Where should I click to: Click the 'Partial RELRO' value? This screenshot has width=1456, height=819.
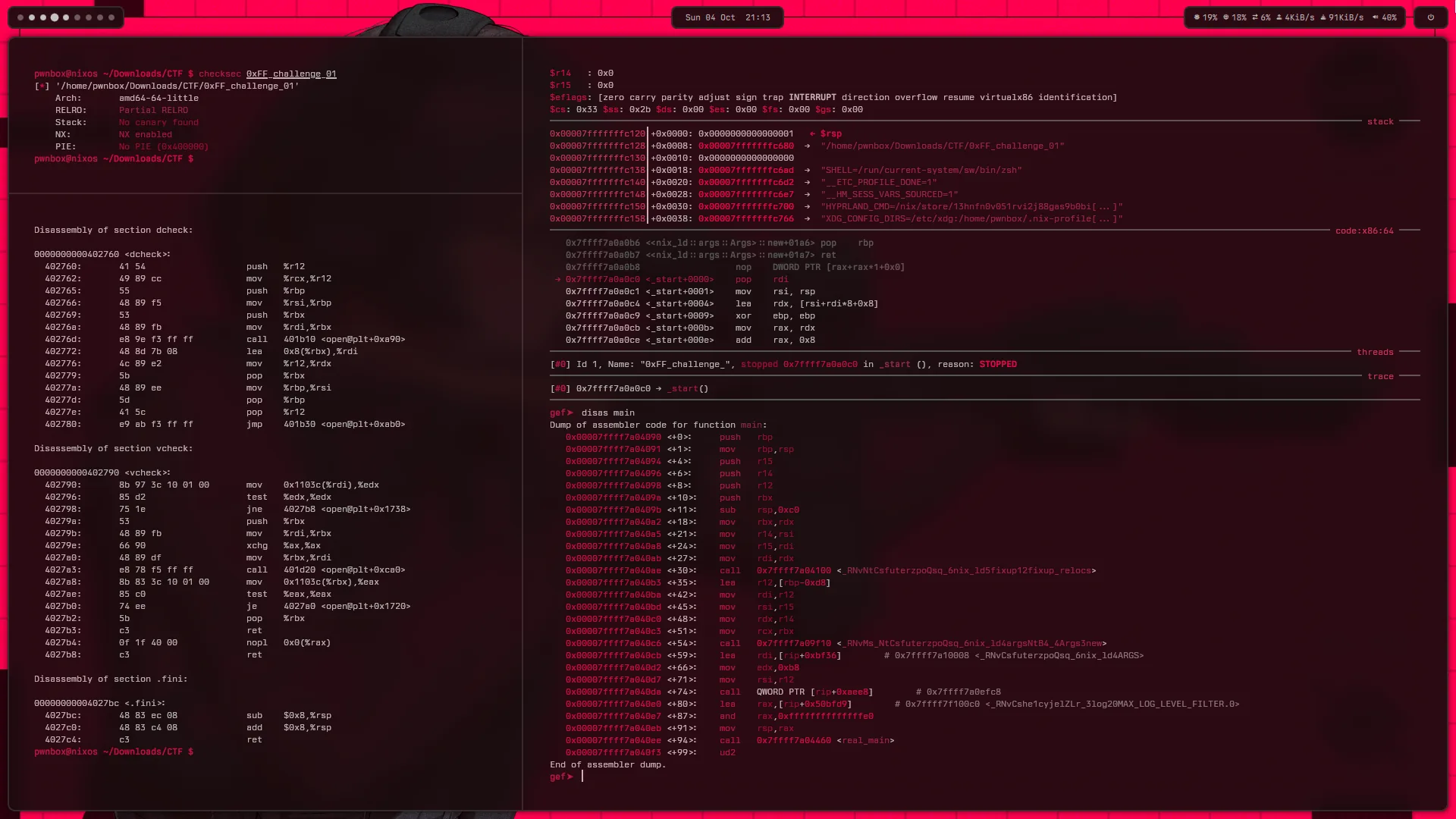(153, 110)
